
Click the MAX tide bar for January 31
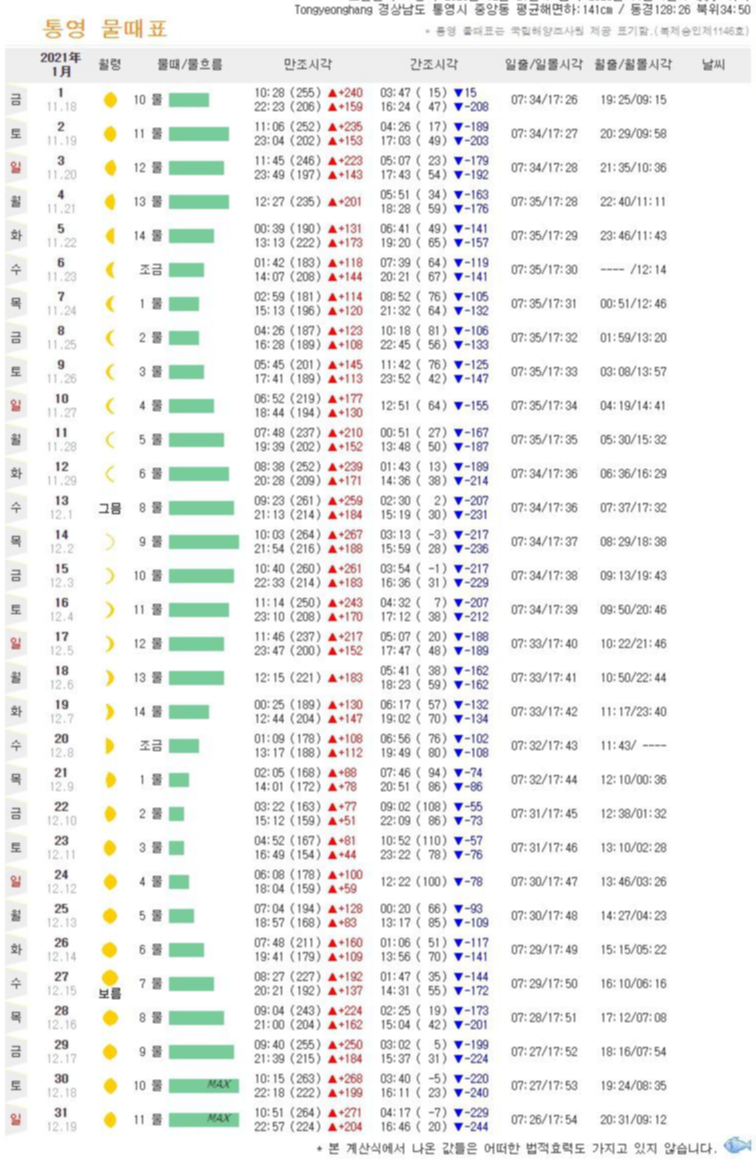[x=204, y=1119]
